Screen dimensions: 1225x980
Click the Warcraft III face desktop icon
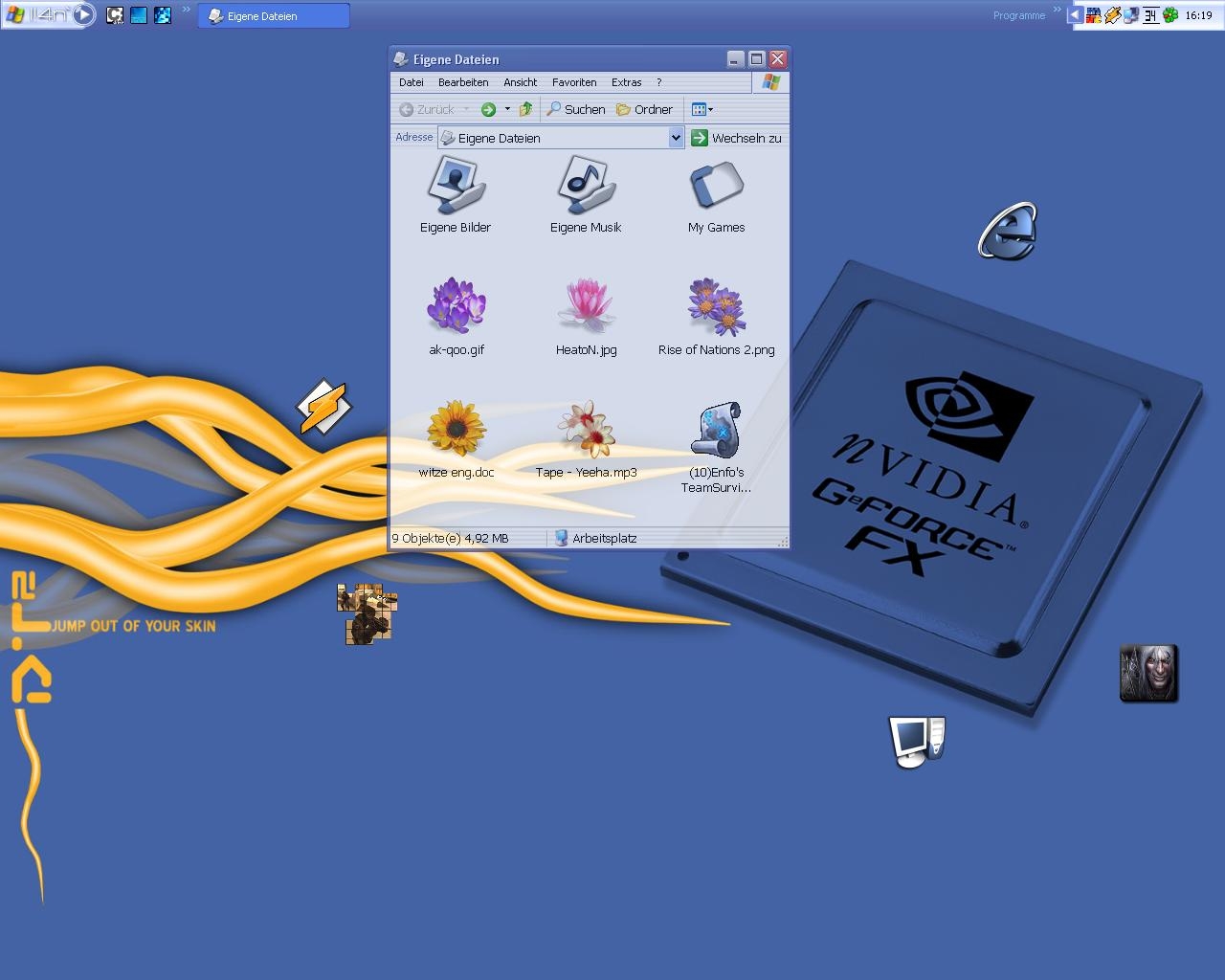[x=1148, y=673]
